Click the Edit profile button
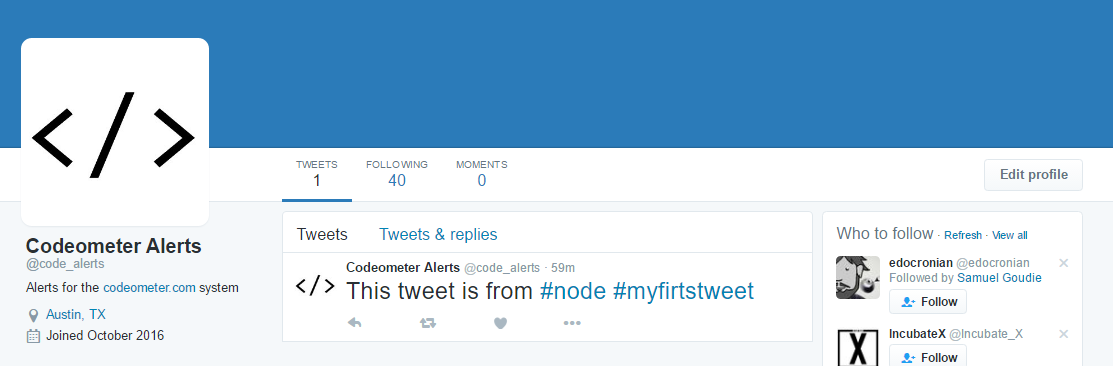 1033,174
